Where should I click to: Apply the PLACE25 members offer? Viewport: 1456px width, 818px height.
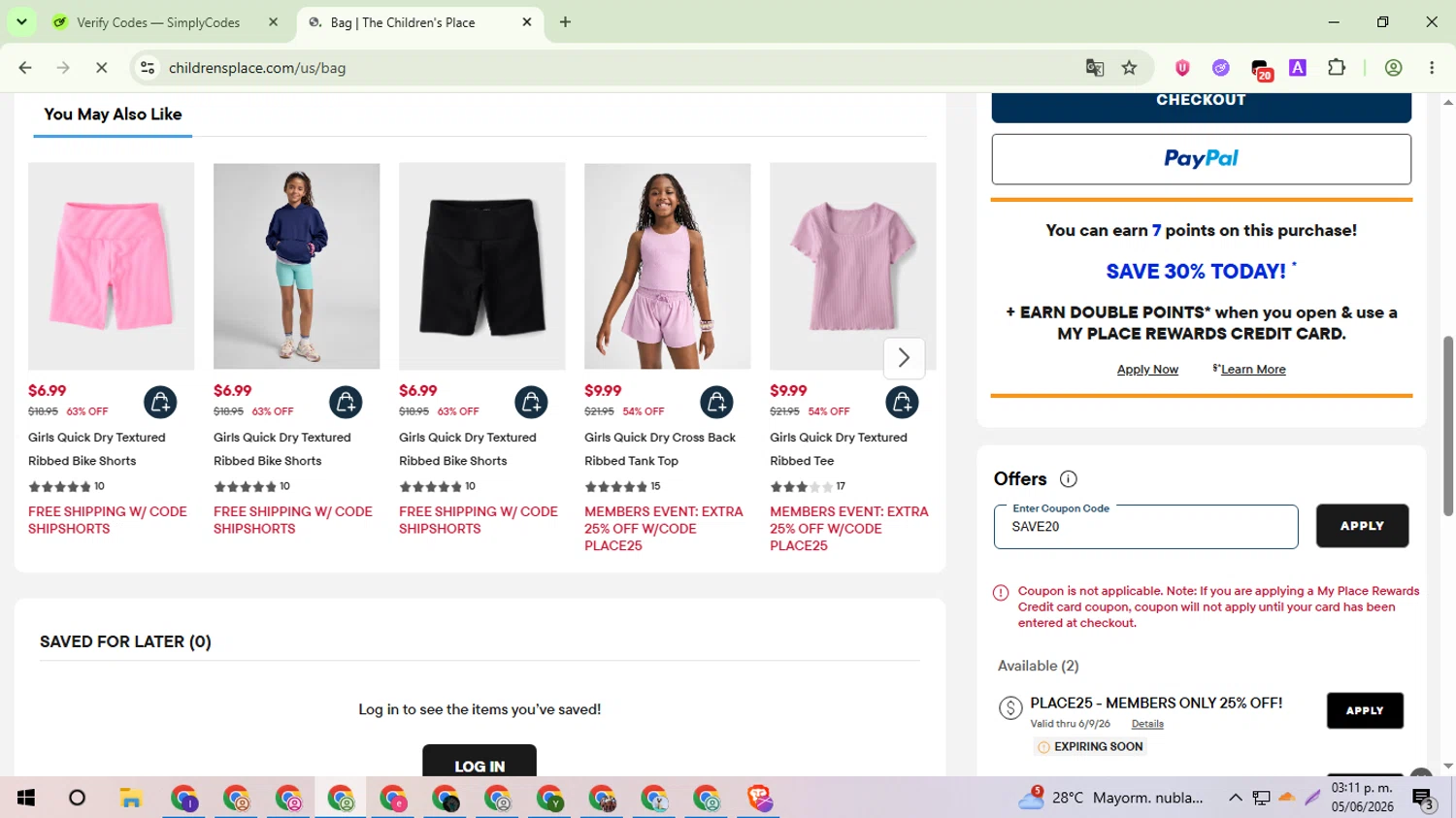pos(1365,710)
